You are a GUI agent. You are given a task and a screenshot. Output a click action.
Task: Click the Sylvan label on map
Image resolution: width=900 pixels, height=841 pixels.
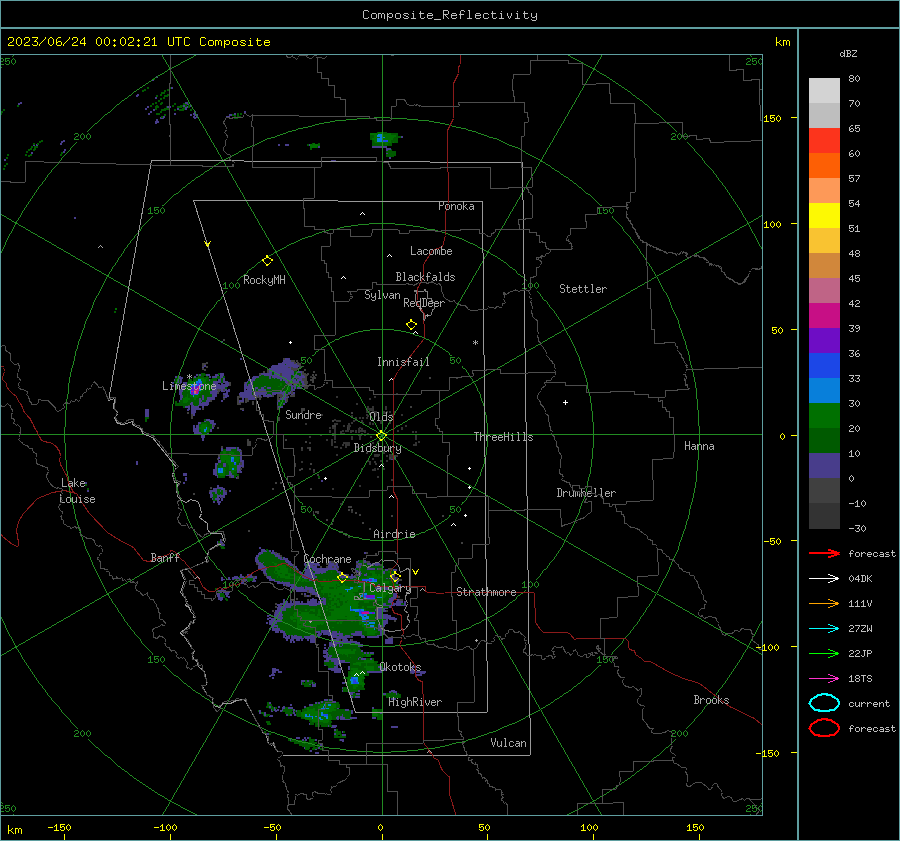[x=382, y=295]
